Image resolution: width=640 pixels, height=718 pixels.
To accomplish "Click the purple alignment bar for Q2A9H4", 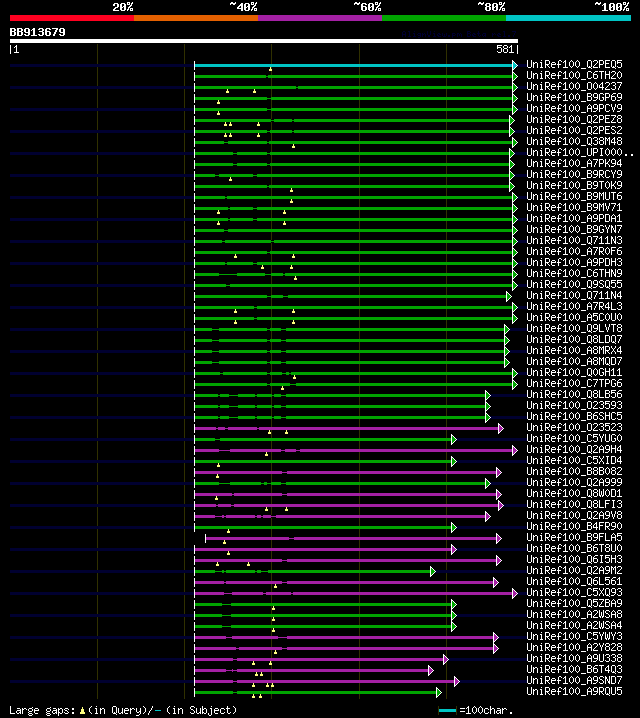I will pyautogui.click(x=353, y=451).
